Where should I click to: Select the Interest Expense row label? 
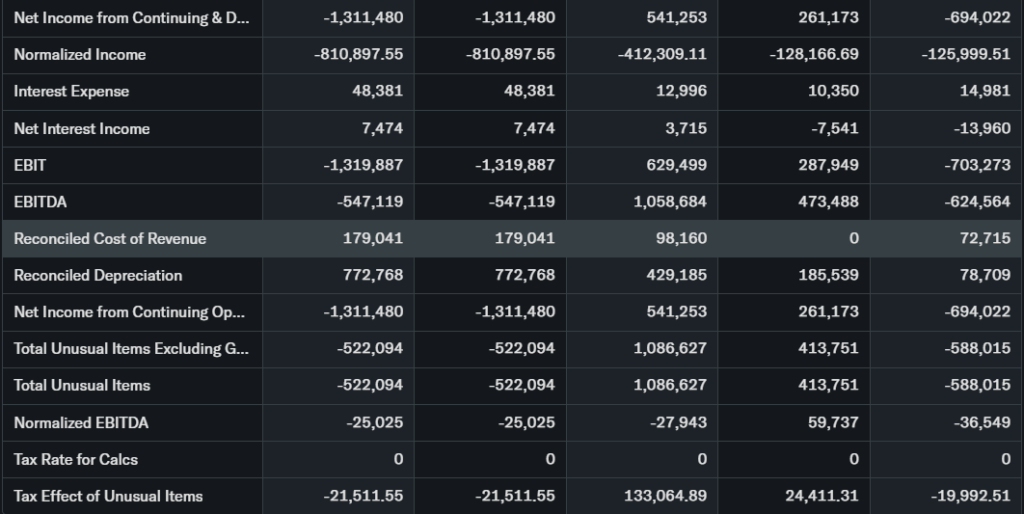(71, 91)
